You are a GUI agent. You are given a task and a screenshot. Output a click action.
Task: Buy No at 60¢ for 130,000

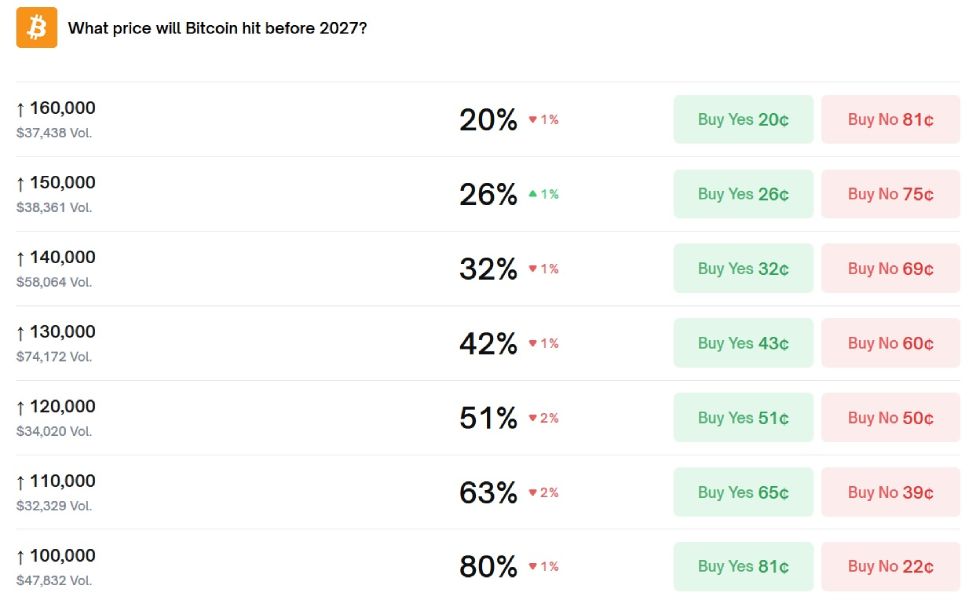891,343
